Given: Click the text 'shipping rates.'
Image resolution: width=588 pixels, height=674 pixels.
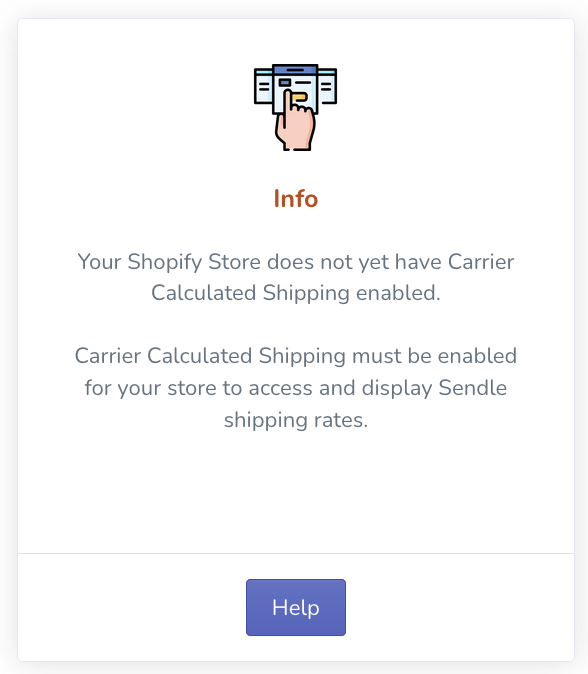Looking at the screenshot, I should pos(296,420).
